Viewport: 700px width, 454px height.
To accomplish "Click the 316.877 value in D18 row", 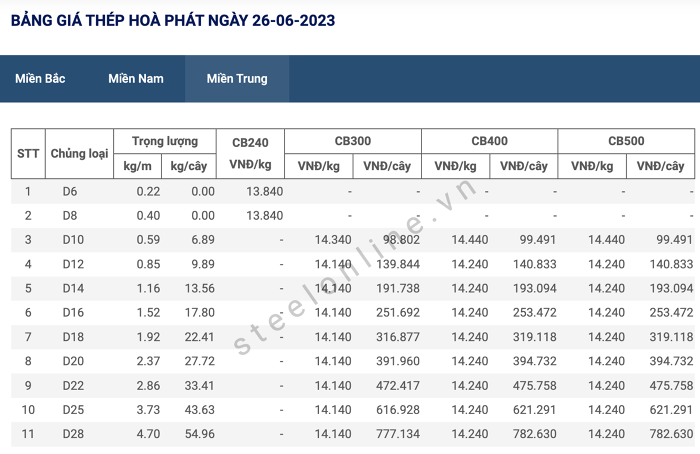I will pos(398,337).
